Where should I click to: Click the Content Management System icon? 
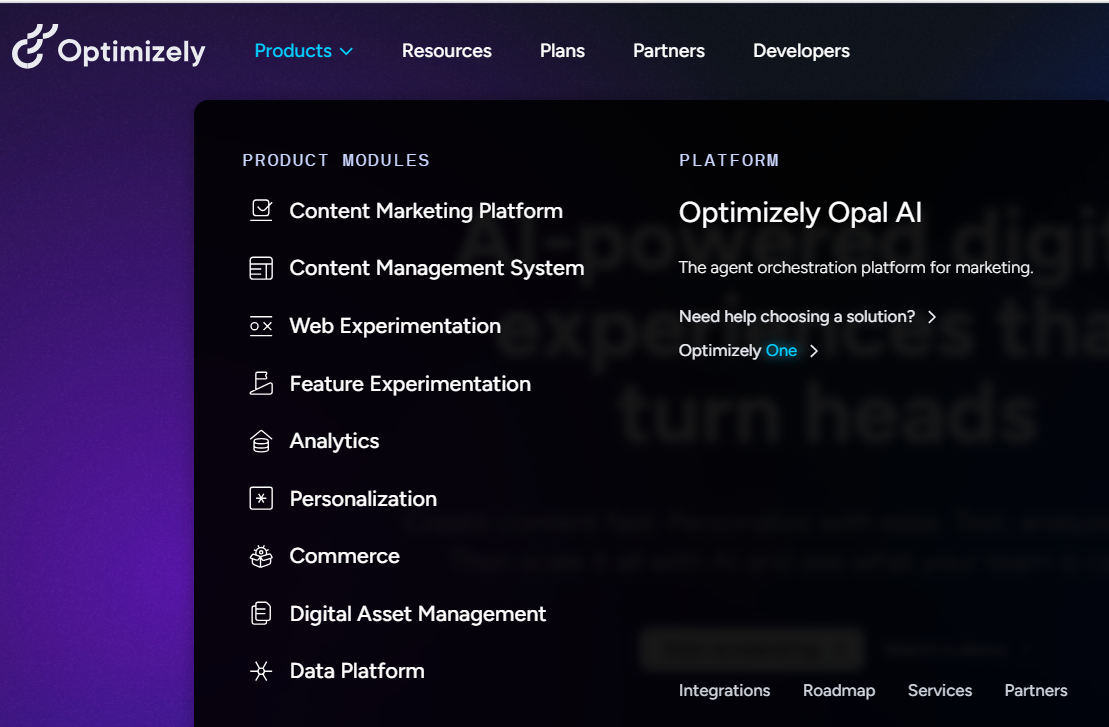(261, 268)
